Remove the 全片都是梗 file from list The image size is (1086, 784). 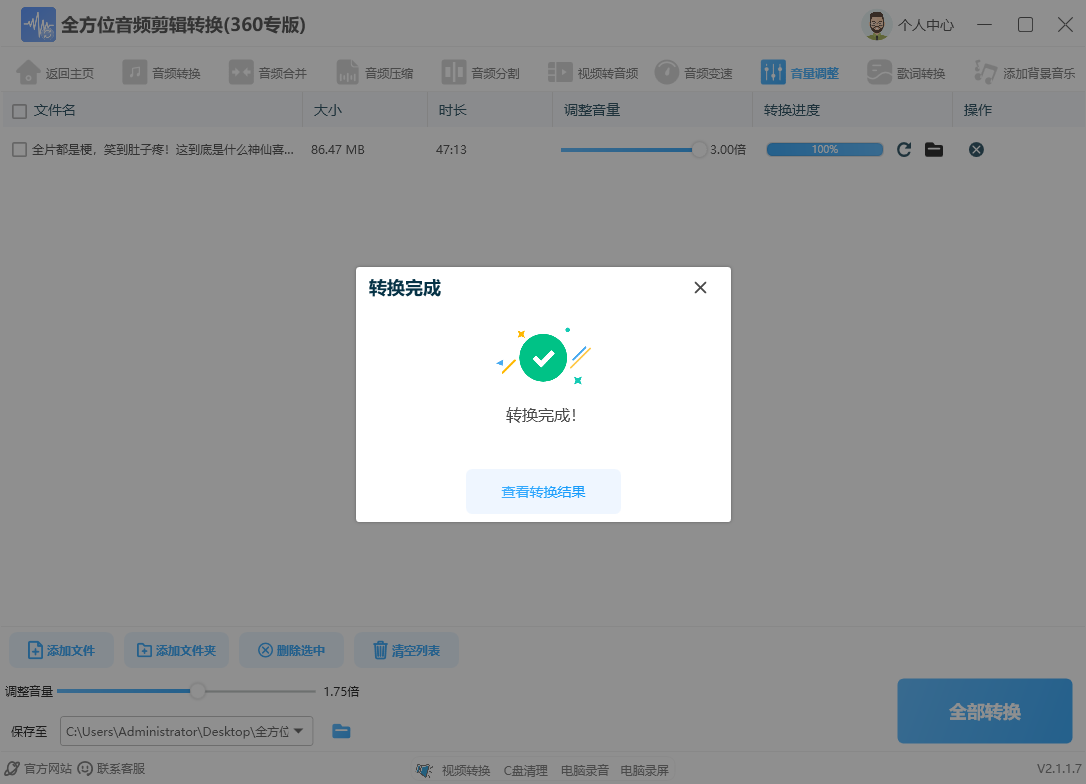point(975,149)
